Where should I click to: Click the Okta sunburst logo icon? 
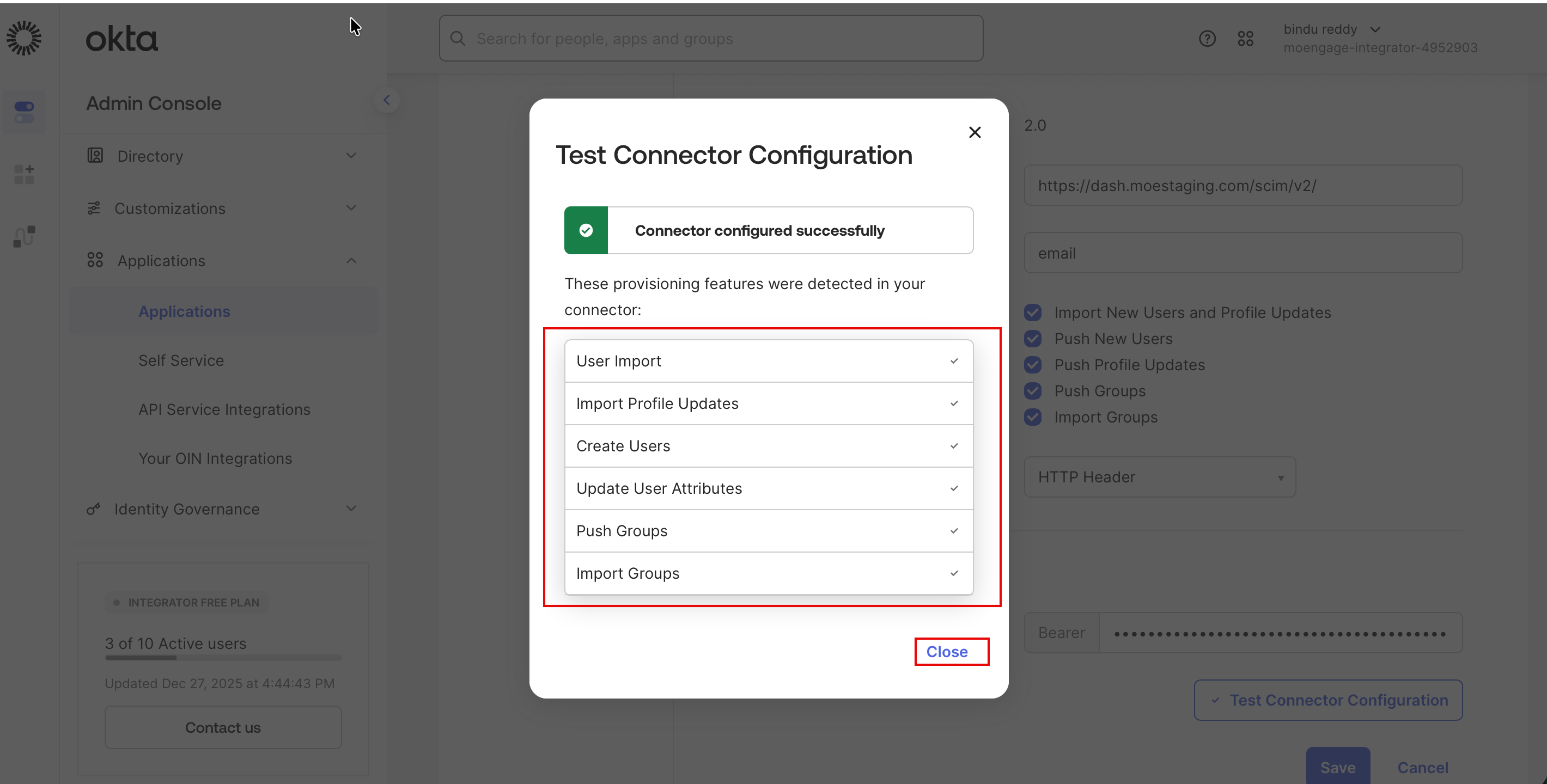coord(24,38)
